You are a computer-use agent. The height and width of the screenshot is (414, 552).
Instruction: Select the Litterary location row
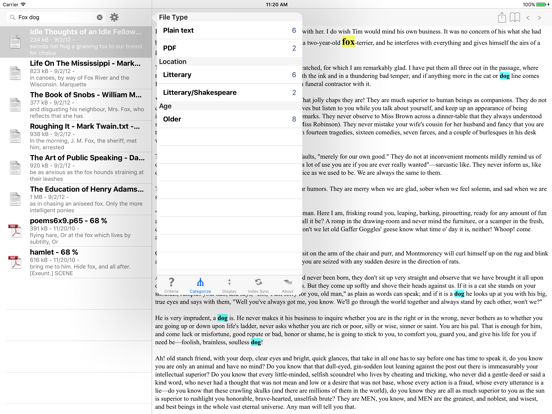point(229,75)
